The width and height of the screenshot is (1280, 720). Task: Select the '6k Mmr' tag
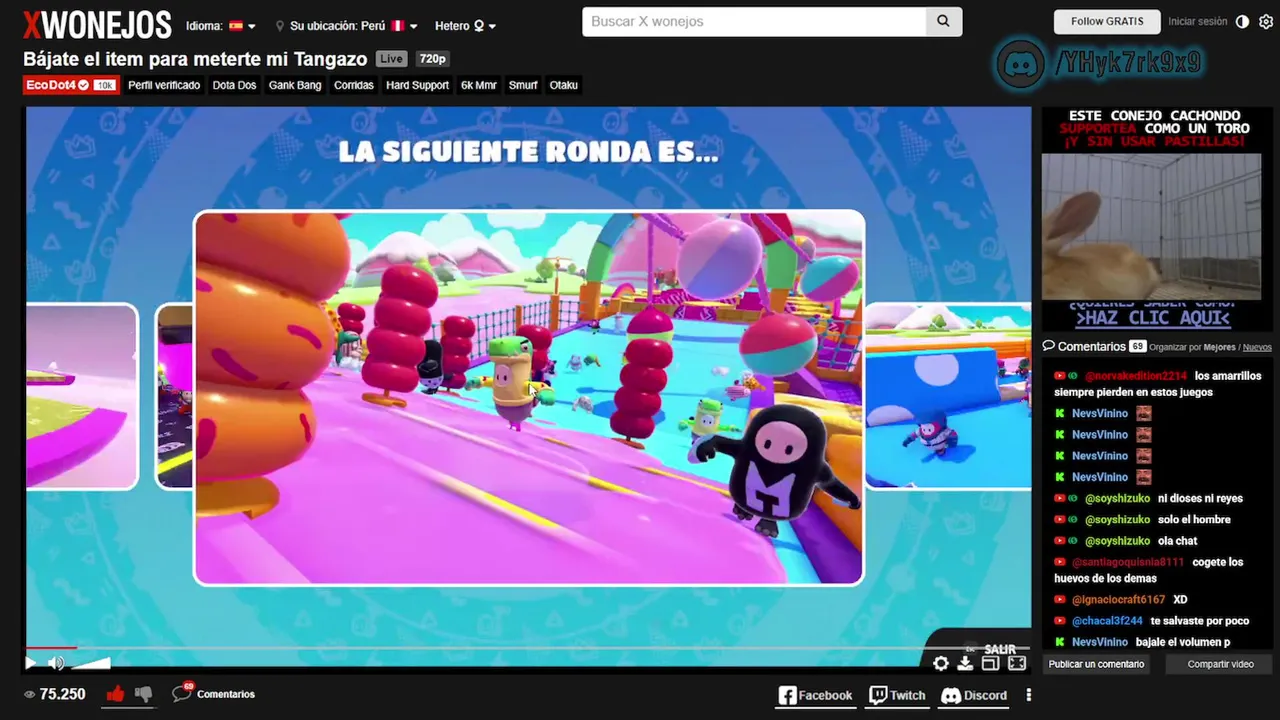tap(479, 85)
